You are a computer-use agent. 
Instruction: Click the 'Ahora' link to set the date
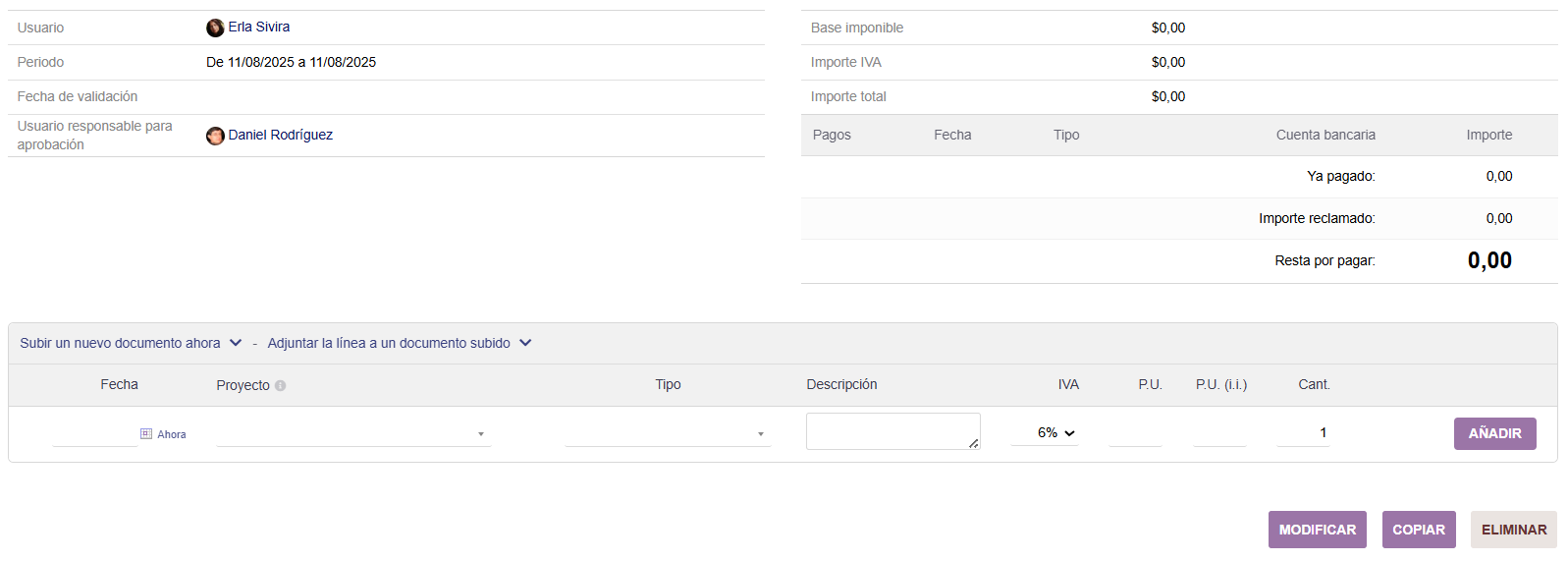[x=172, y=434]
